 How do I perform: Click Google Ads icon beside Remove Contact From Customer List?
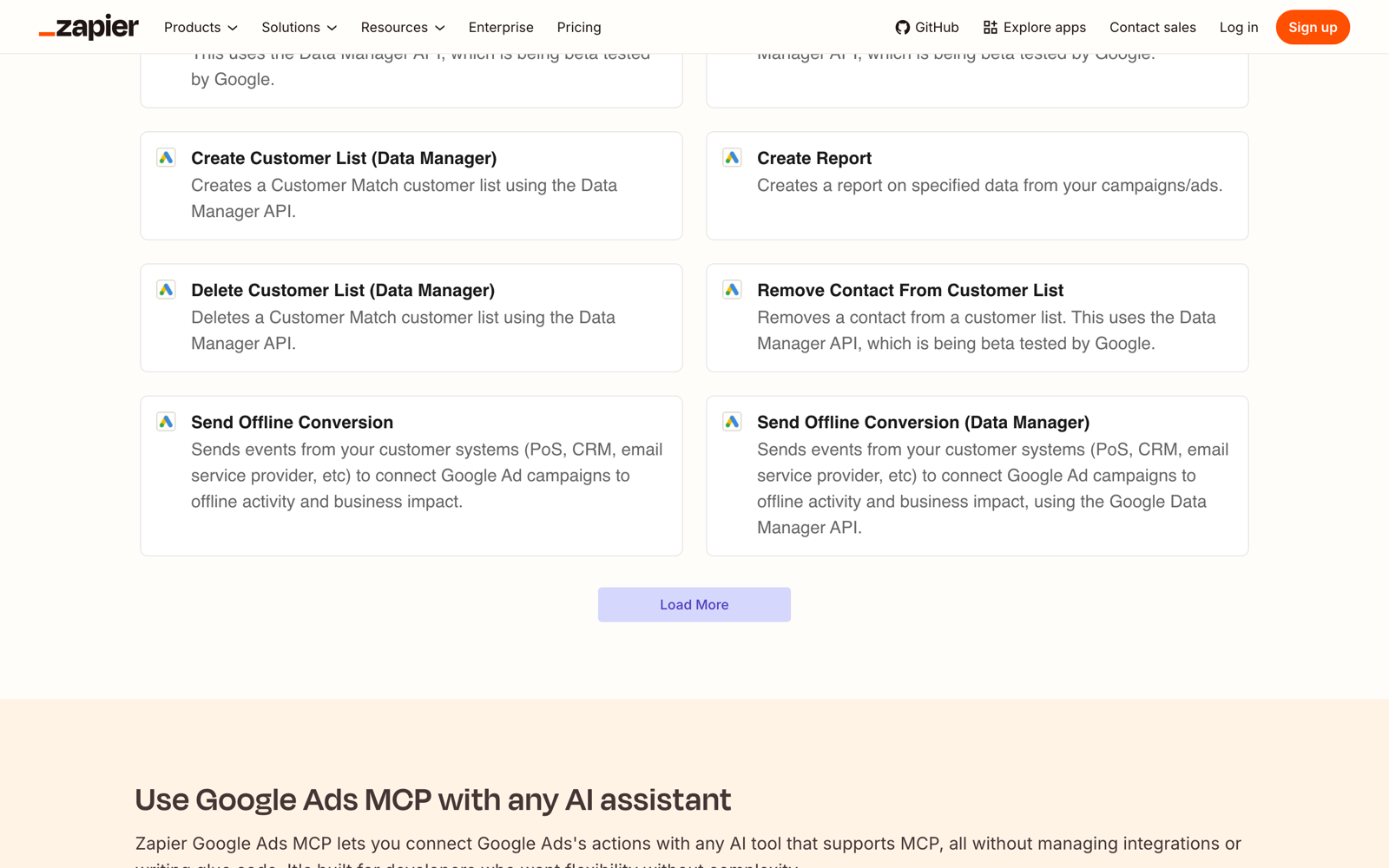coord(732,289)
